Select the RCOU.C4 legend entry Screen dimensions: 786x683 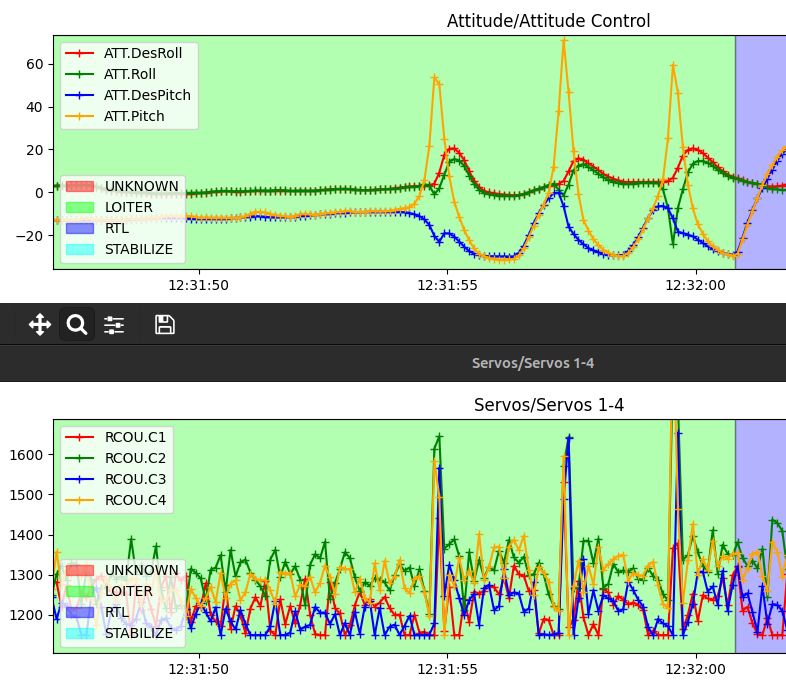pos(135,500)
